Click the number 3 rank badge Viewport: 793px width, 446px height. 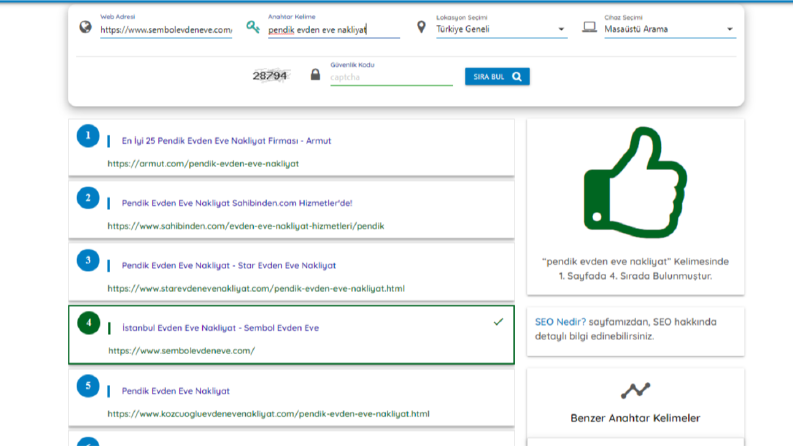(88, 260)
